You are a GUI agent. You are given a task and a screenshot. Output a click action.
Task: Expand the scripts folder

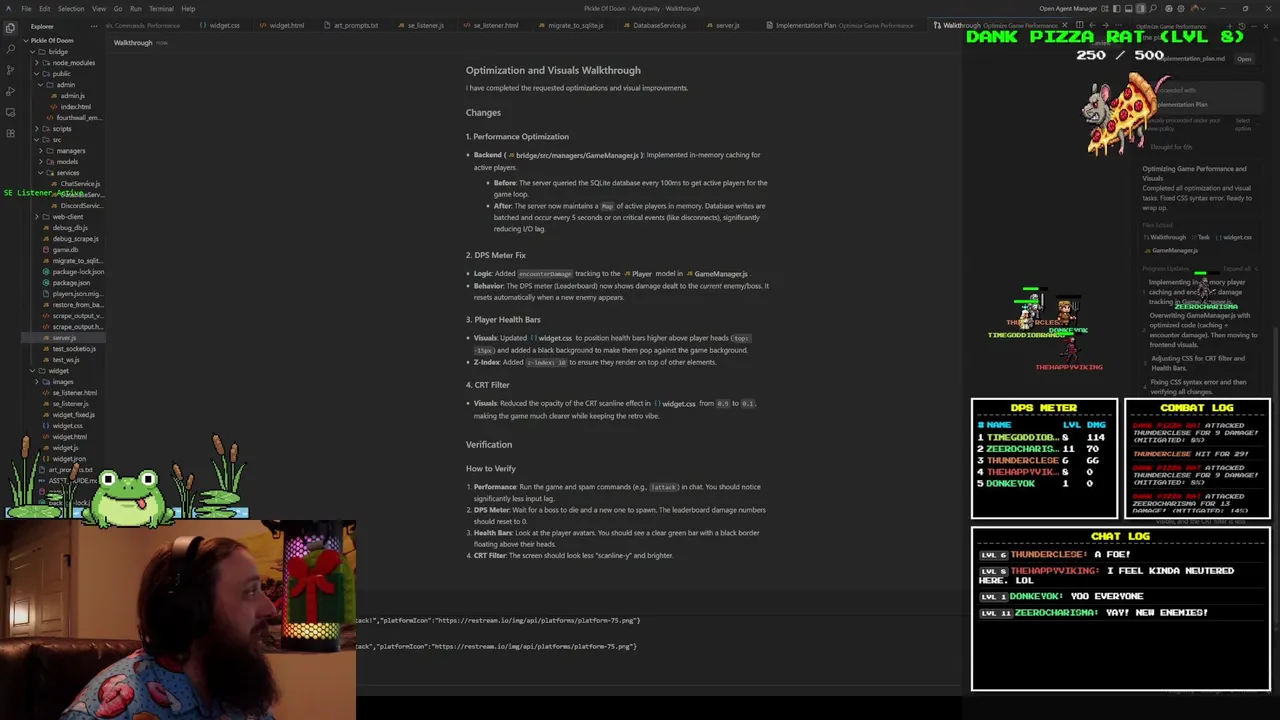pos(60,129)
